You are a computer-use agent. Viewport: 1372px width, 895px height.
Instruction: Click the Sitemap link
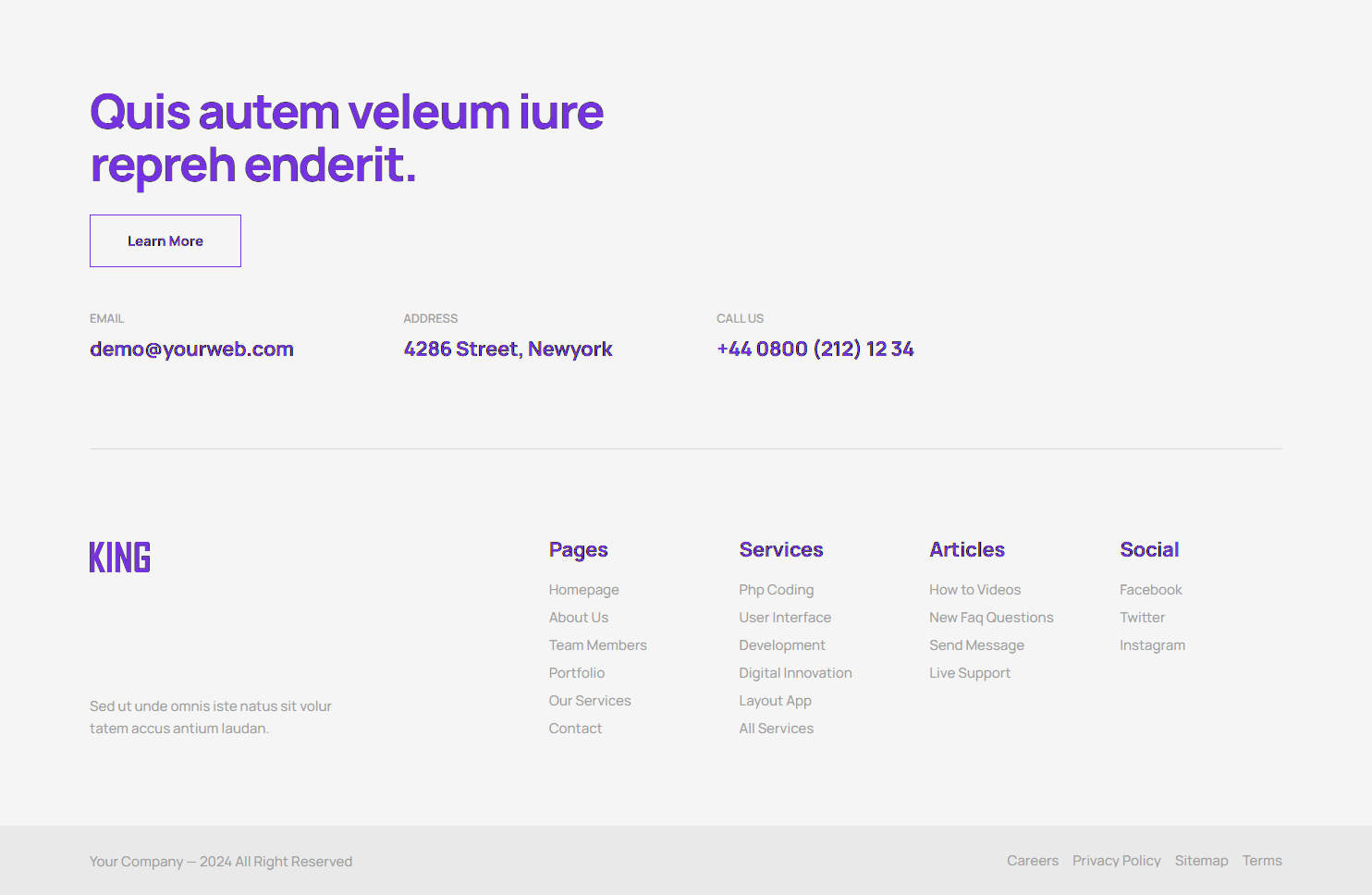click(x=1201, y=861)
